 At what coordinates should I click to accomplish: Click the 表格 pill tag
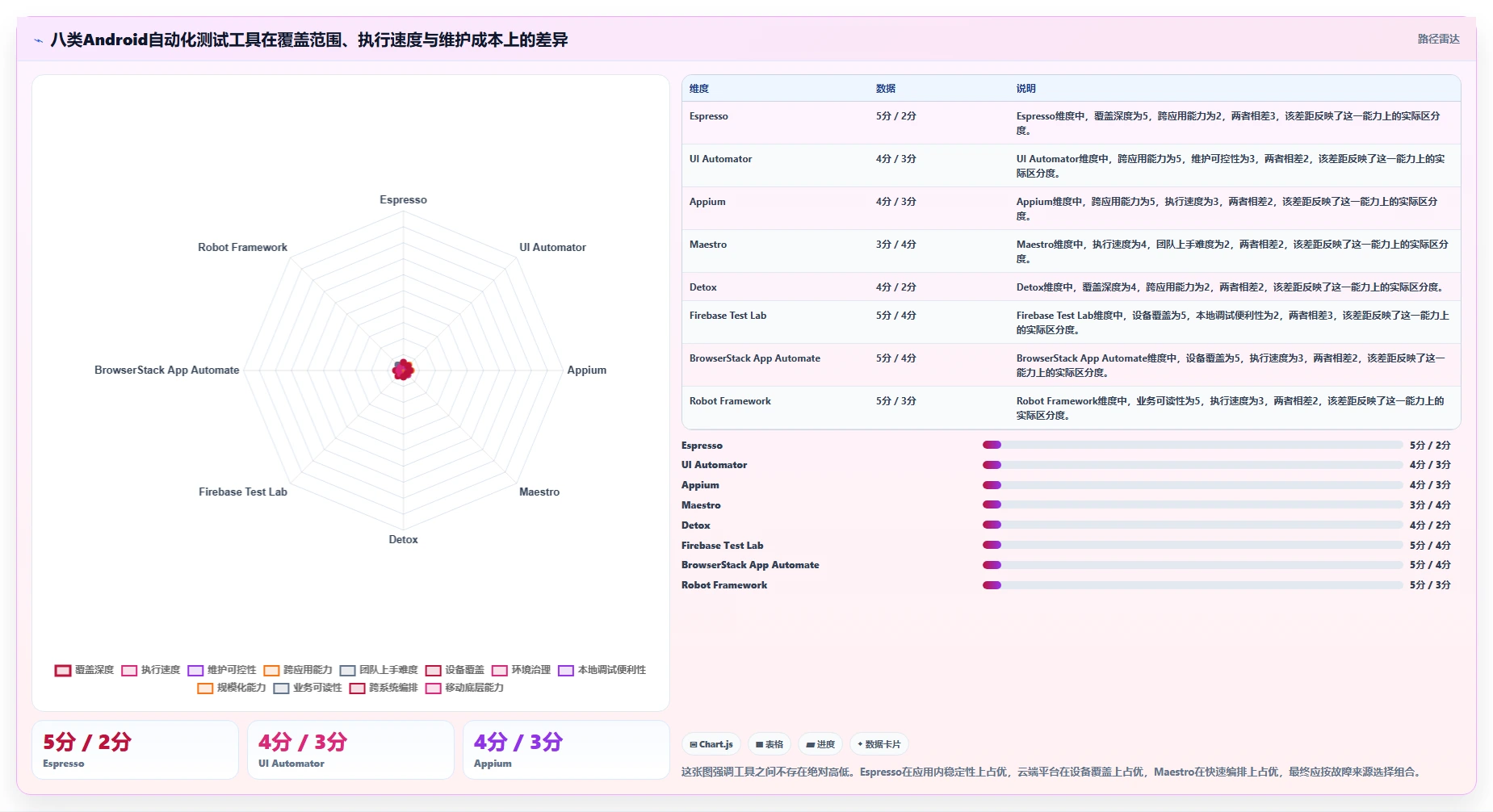[770, 744]
